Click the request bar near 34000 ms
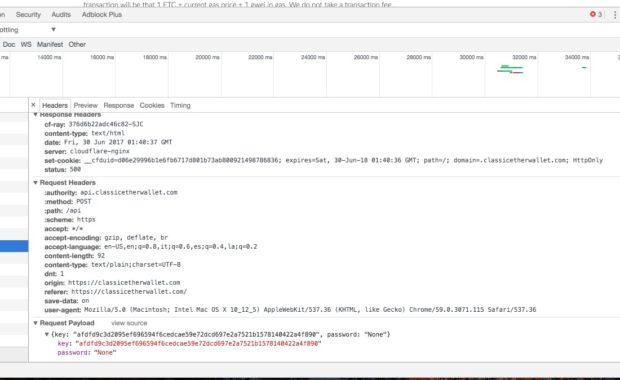 584,68
